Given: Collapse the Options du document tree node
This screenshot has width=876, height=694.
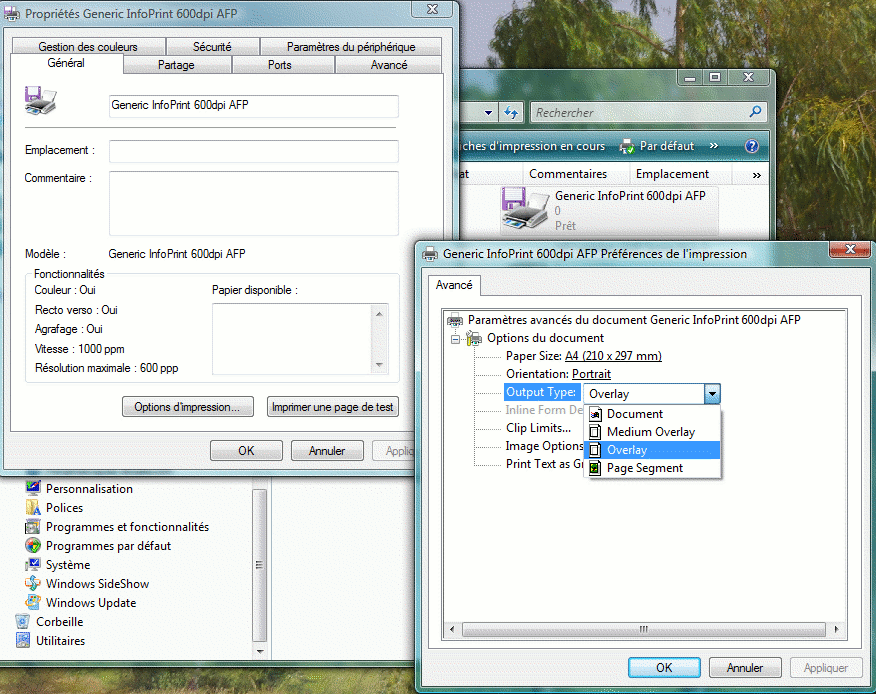Looking at the screenshot, I should click(x=456, y=339).
